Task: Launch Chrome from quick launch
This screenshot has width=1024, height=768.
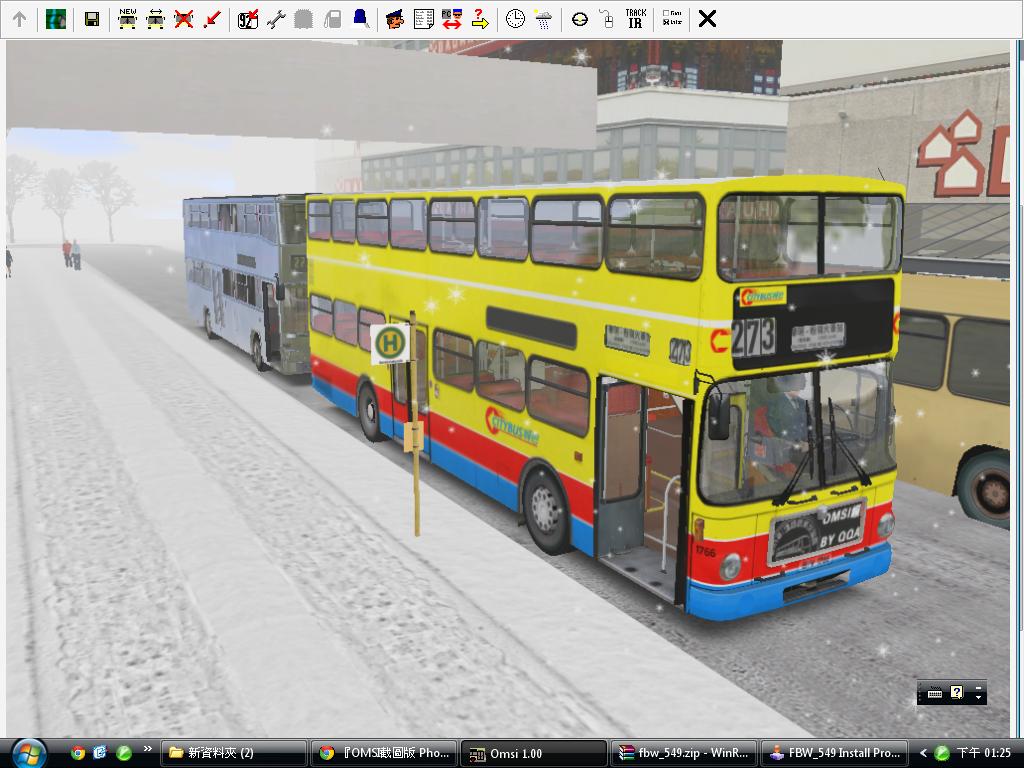Action: [x=78, y=753]
